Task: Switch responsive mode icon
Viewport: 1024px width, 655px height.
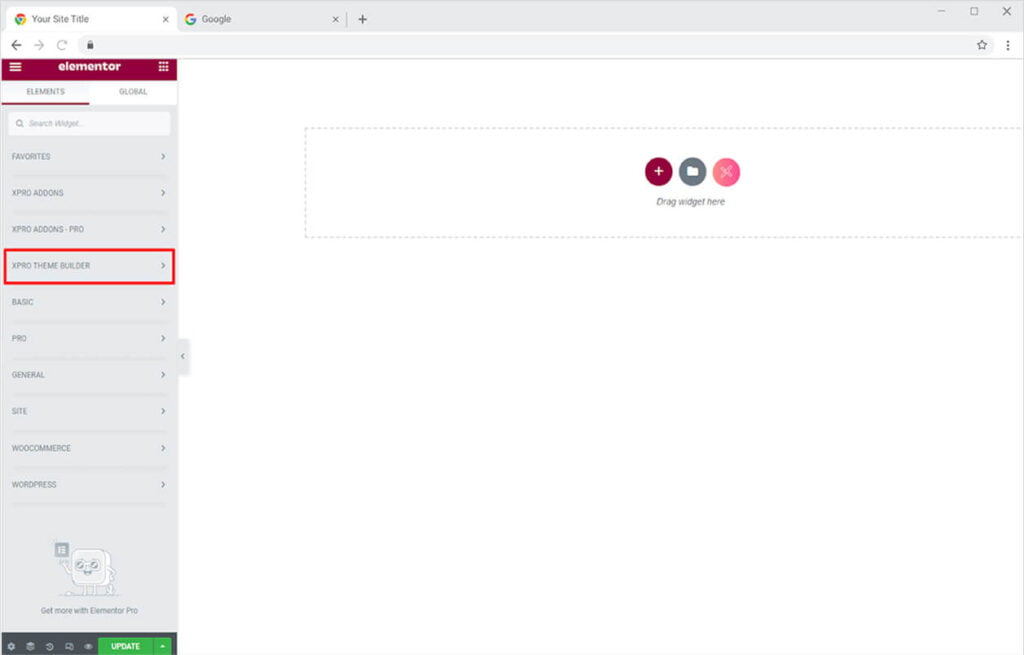Action: 69,646
